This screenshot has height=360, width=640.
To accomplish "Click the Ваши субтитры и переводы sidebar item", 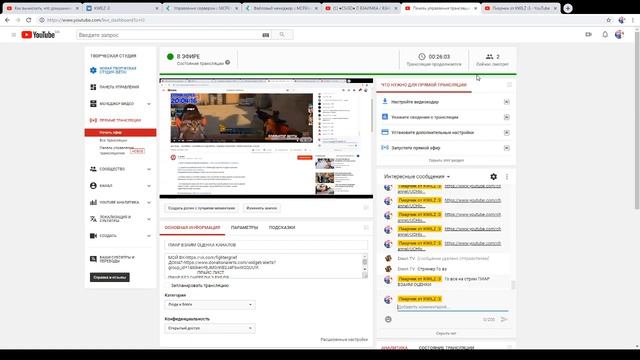I will pos(113,259).
